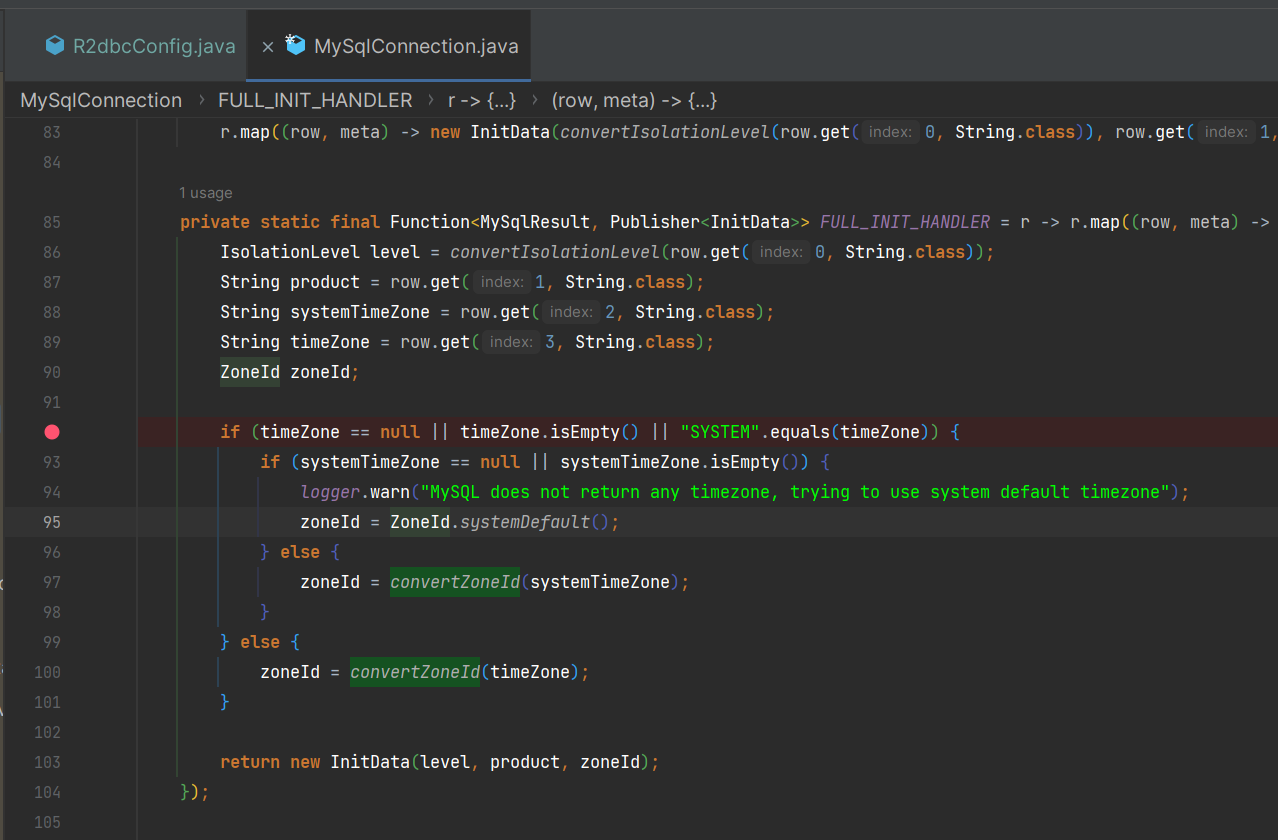The width and height of the screenshot is (1278, 840).
Task: Open the FULL_INIT_HANDLER breadcrumb item
Action: (x=315, y=101)
